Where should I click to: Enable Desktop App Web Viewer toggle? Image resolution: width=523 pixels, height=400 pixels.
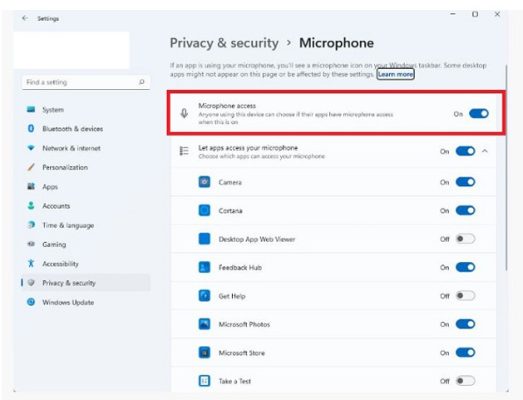click(465, 239)
